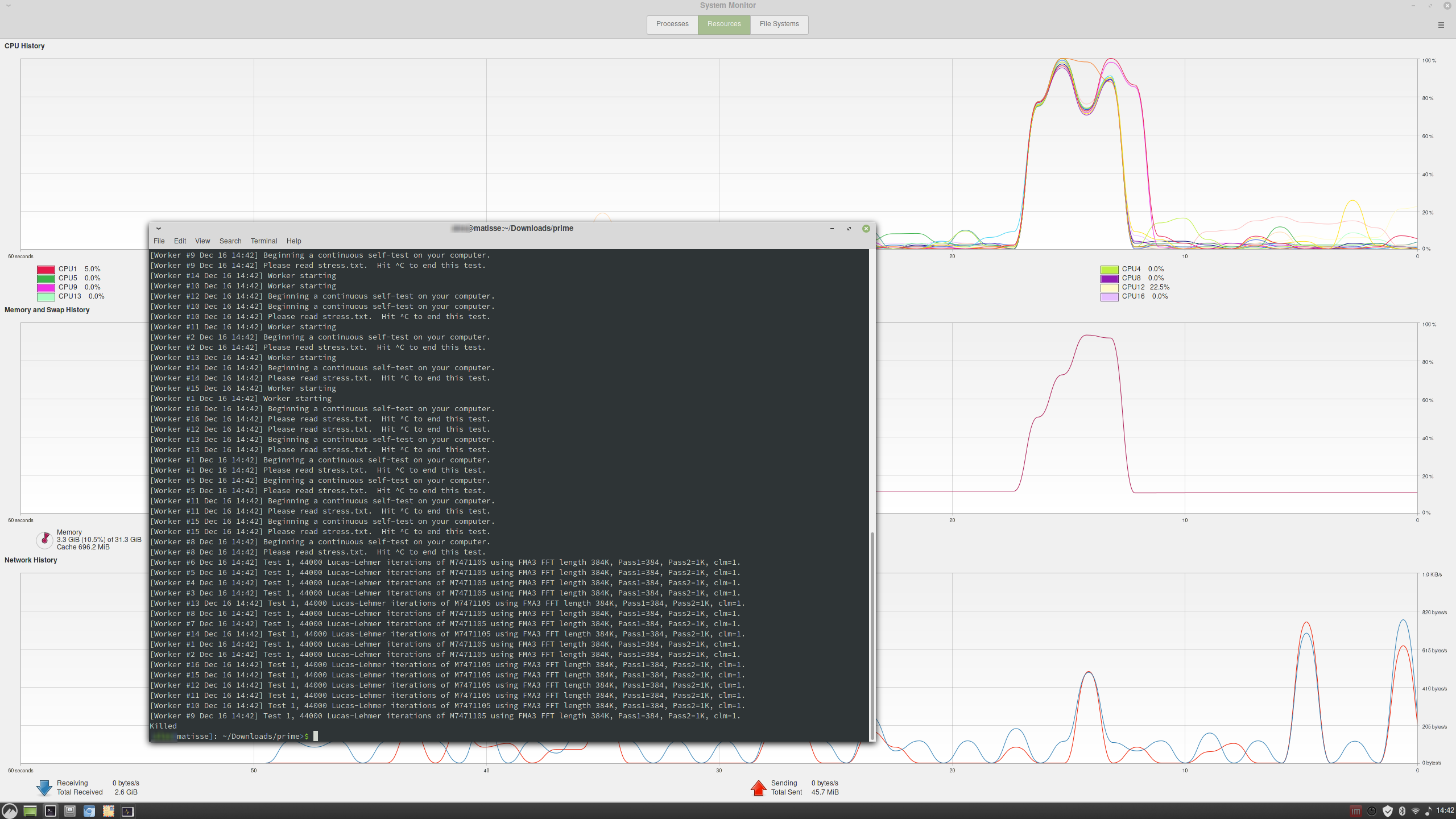Screen dimensions: 1456x819
Task: Click the system monitor taskbar icon
Action: tap(128, 811)
